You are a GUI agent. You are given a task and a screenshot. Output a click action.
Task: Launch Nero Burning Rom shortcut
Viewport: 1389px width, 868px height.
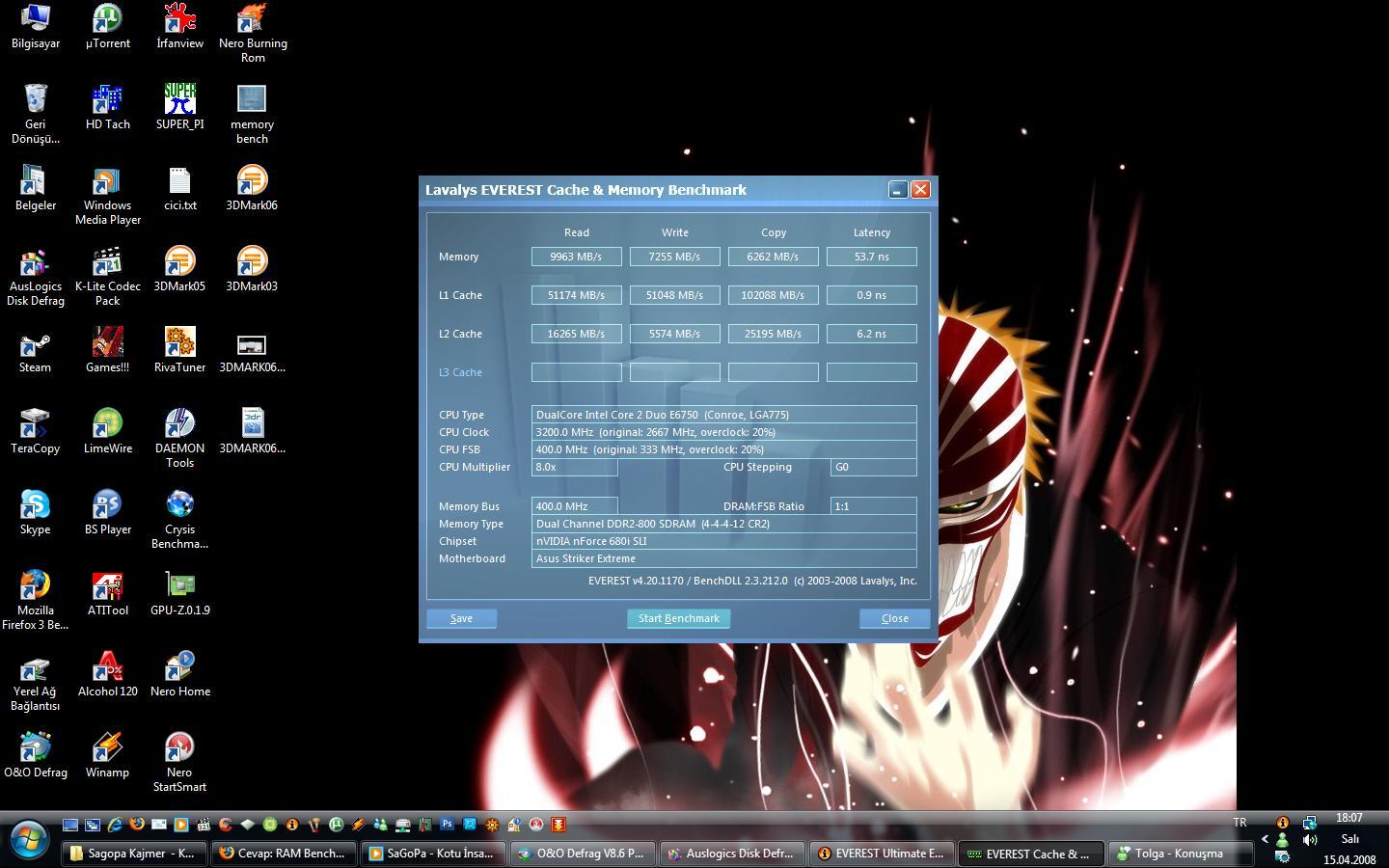point(252,33)
